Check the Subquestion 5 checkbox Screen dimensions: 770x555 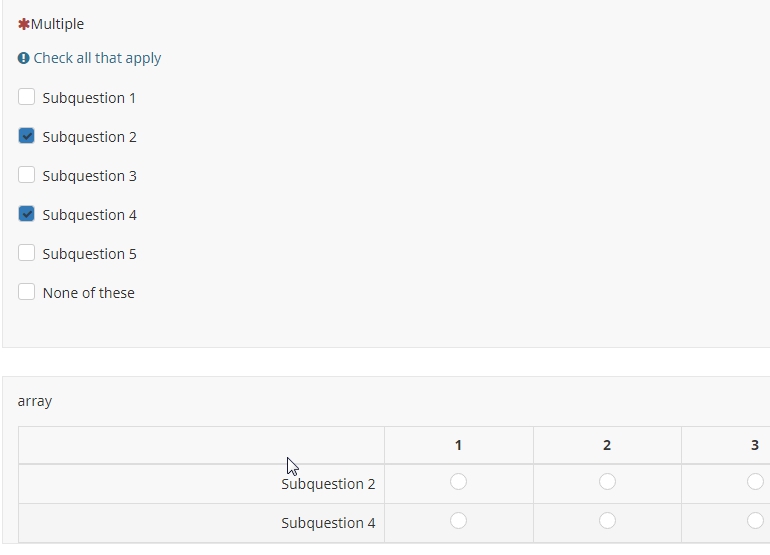[x=27, y=253]
